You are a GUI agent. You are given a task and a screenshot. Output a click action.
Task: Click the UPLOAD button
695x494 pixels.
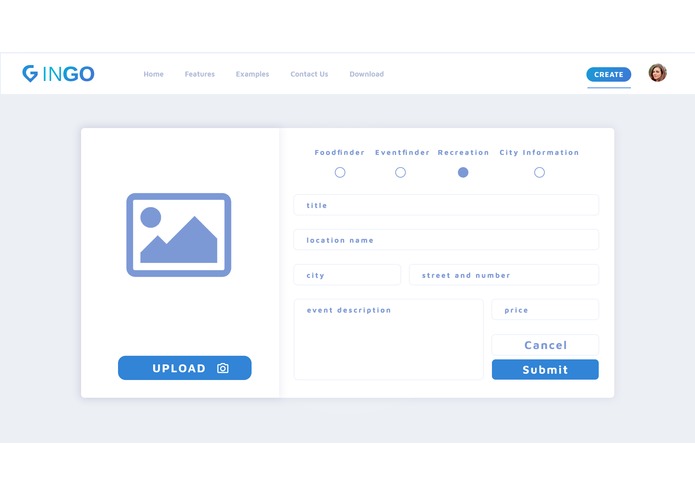(184, 368)
